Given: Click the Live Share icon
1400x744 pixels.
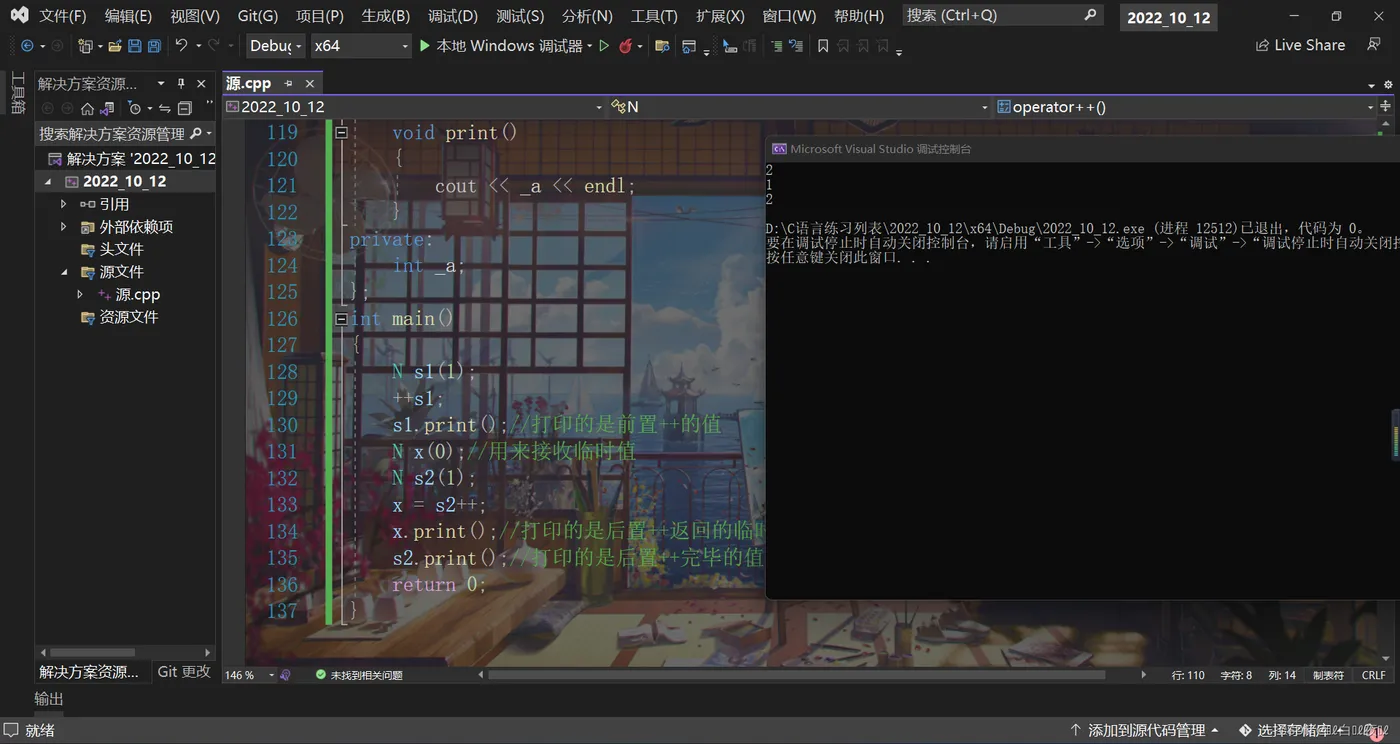Looking at the screenshot, I should tap(1262, 45).
